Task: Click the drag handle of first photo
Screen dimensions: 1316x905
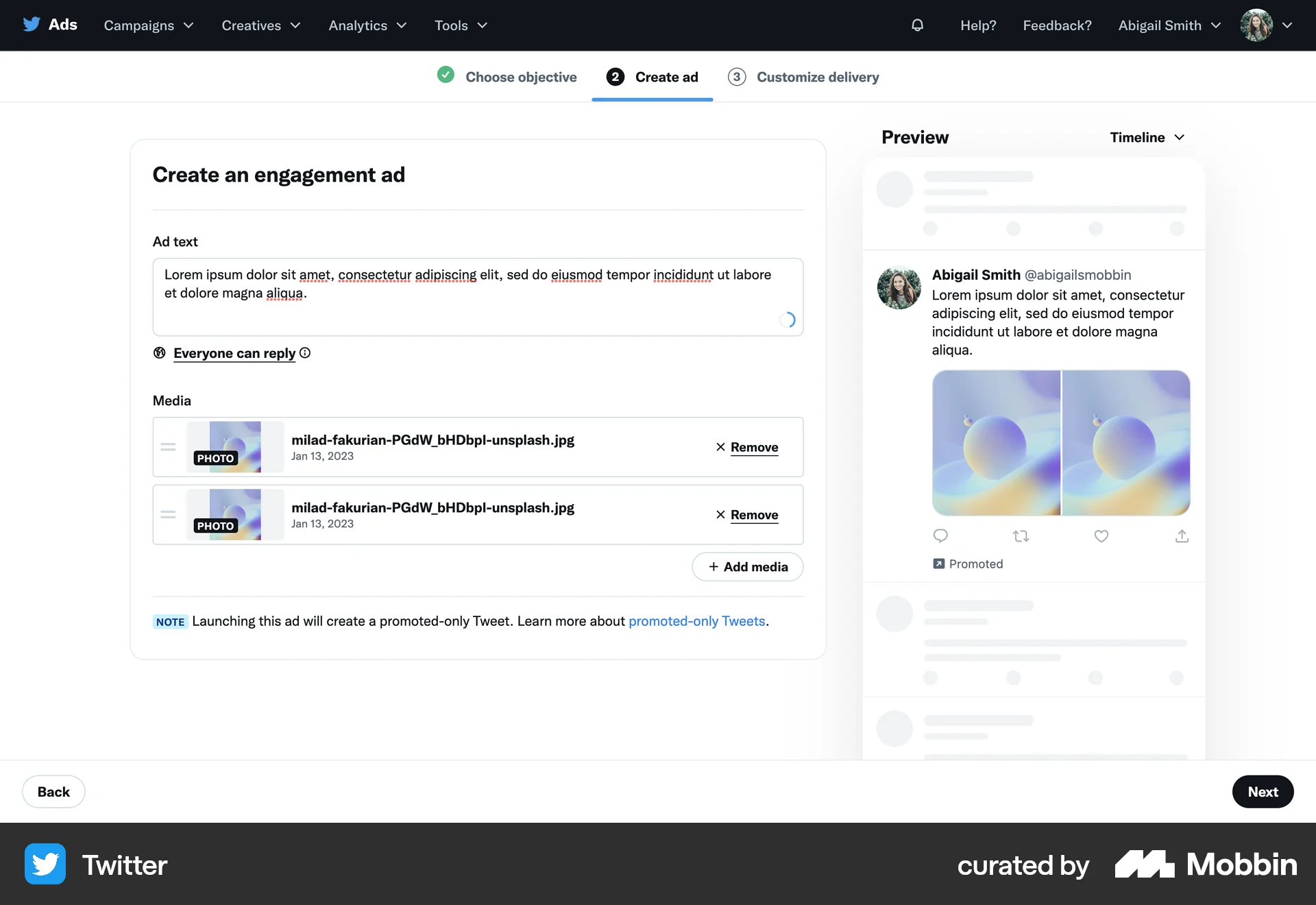Action: [x=168, y=447]
